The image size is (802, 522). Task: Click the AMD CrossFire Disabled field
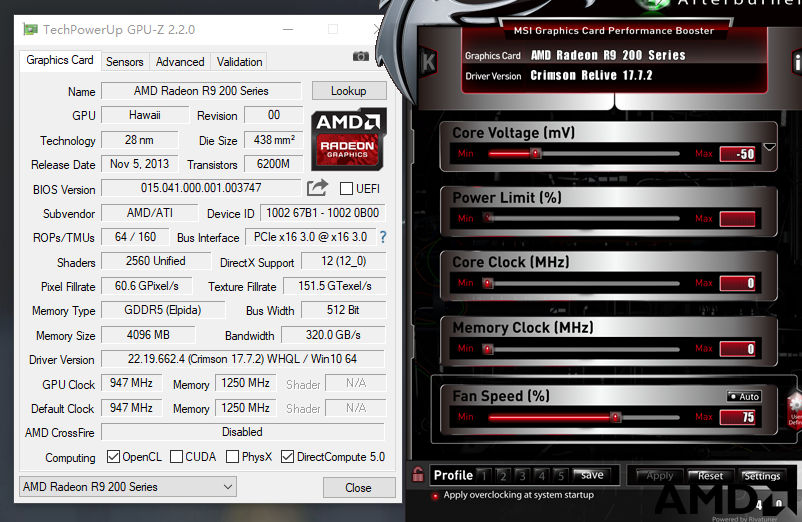[242, 432]
